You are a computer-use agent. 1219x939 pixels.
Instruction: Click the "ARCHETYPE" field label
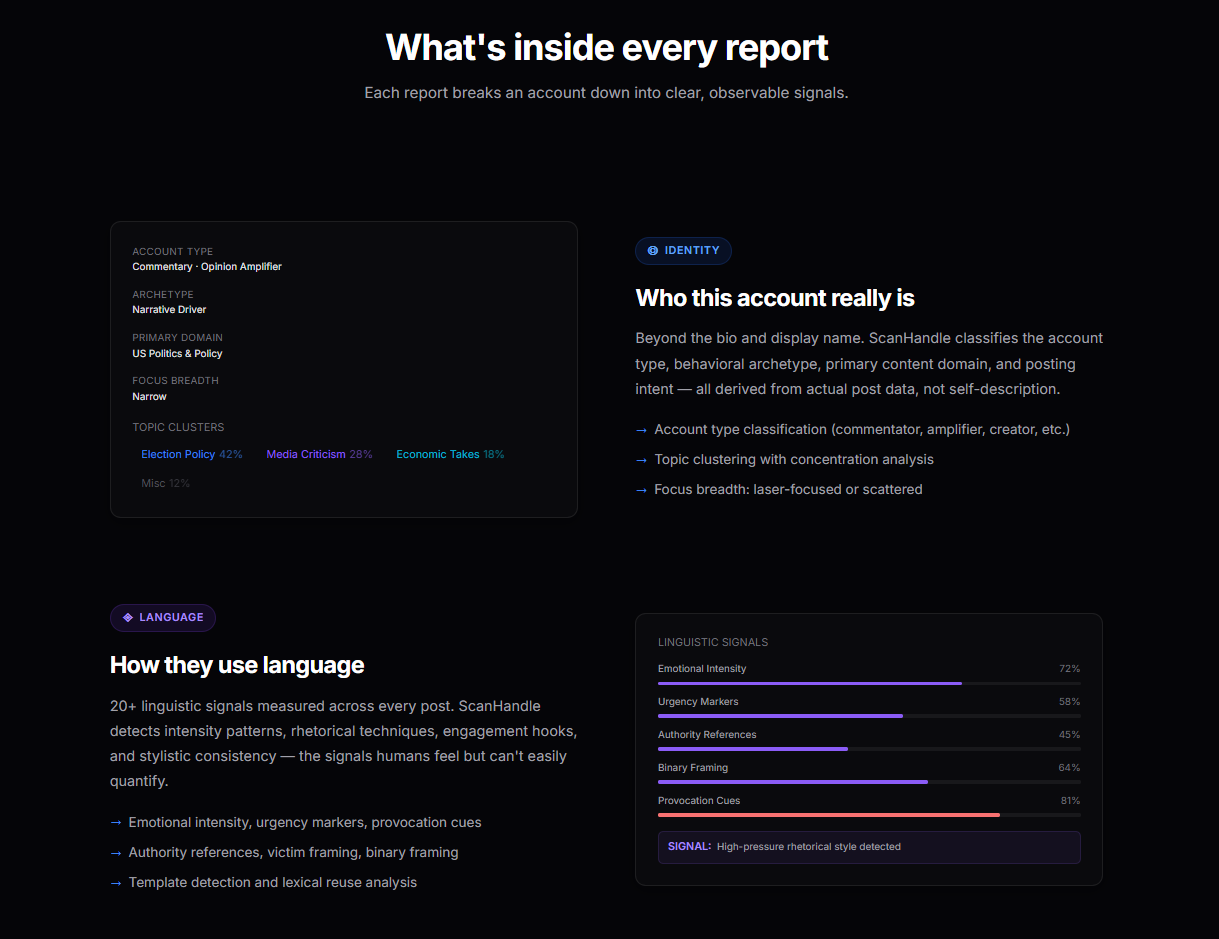(163, 295)
